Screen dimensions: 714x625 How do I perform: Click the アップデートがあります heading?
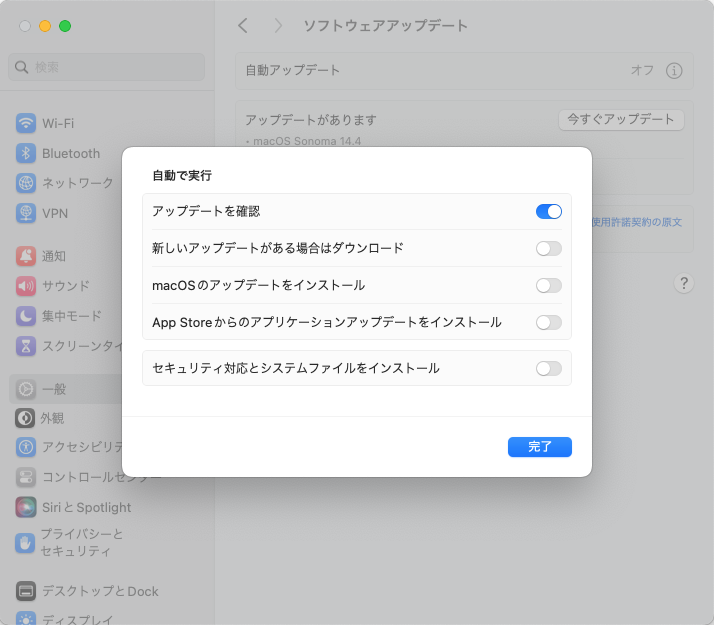click(x=311, y=120)
